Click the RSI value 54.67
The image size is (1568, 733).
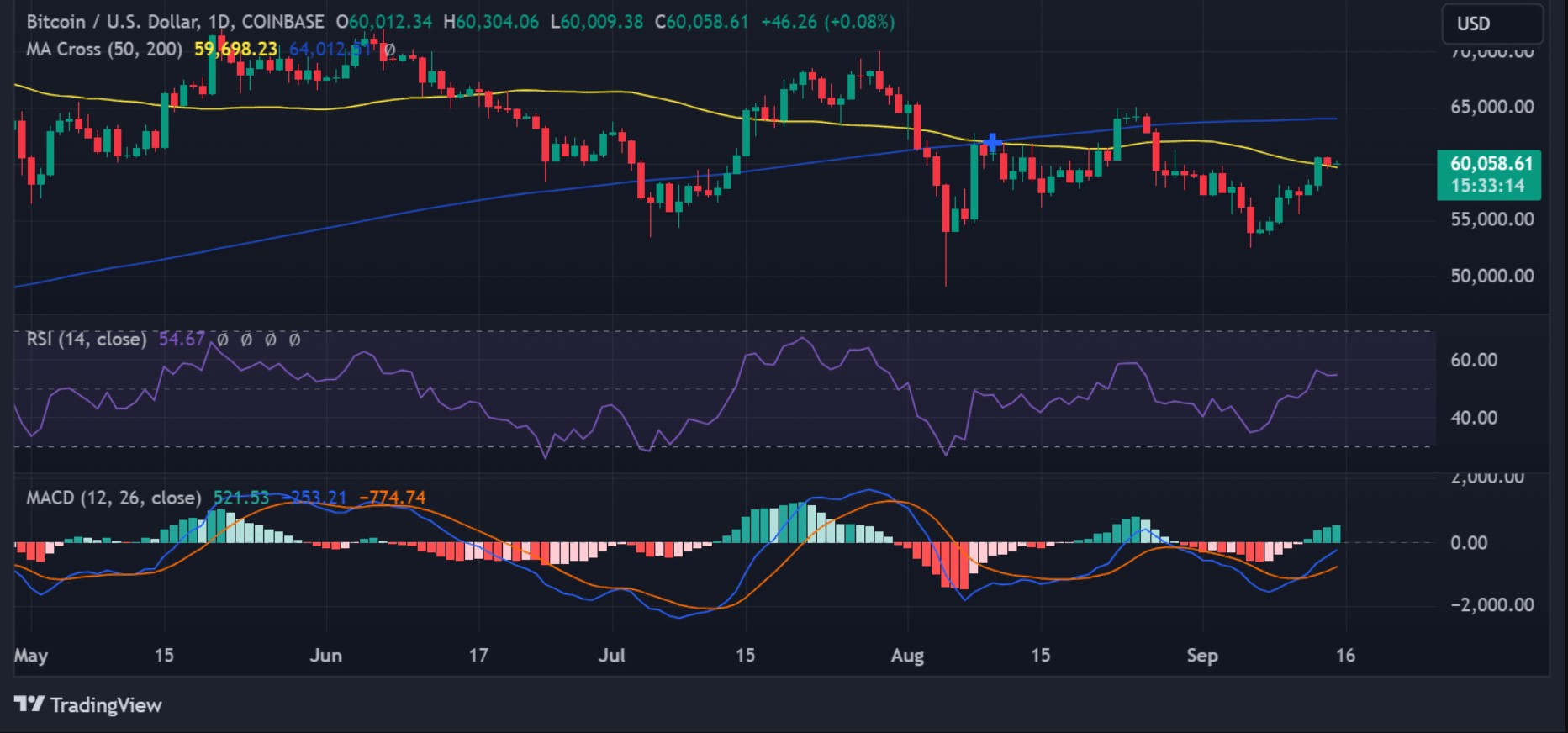point(182,339)
